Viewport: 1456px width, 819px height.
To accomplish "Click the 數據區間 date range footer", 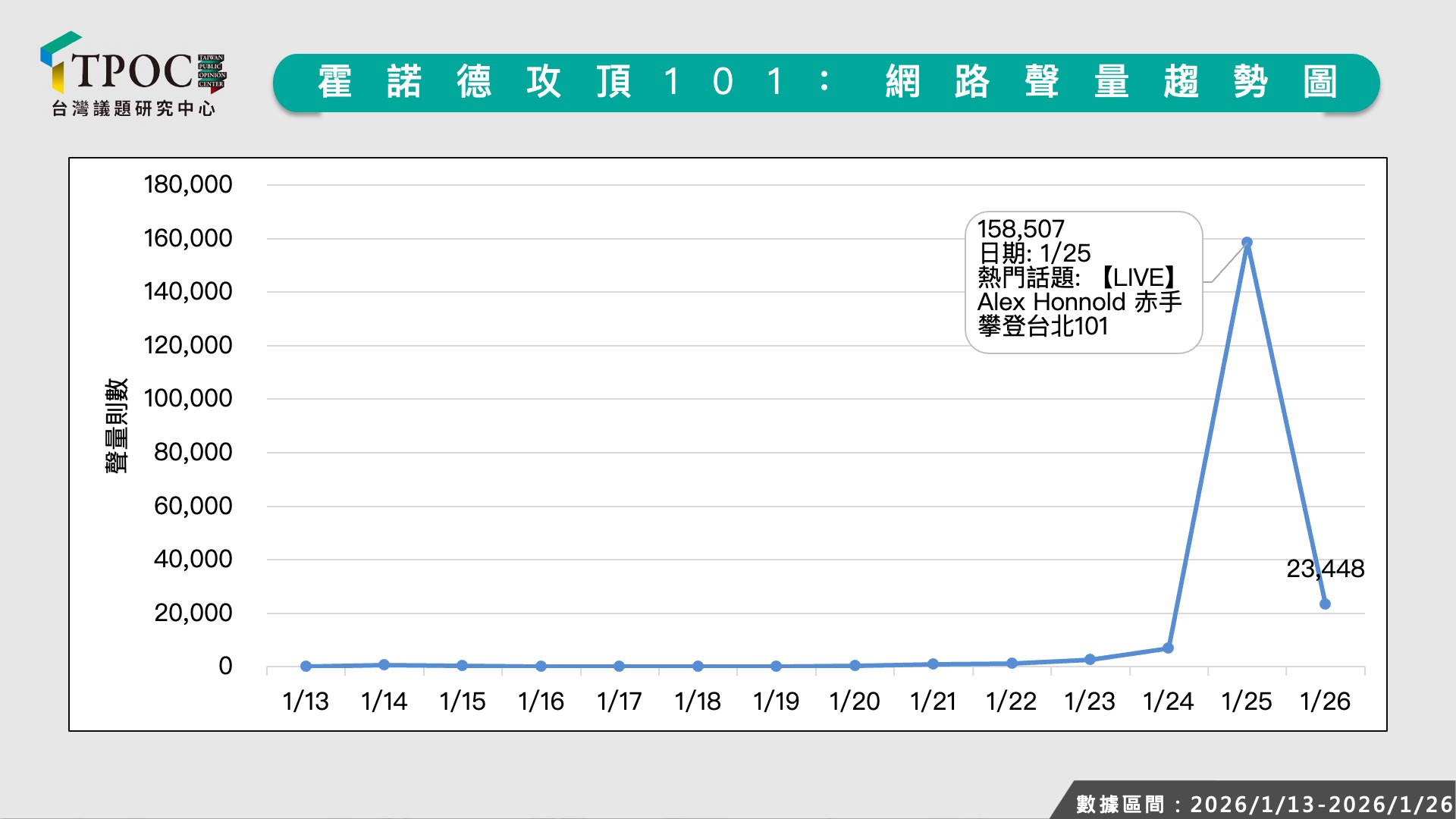I will click(x=1263, y=804).
